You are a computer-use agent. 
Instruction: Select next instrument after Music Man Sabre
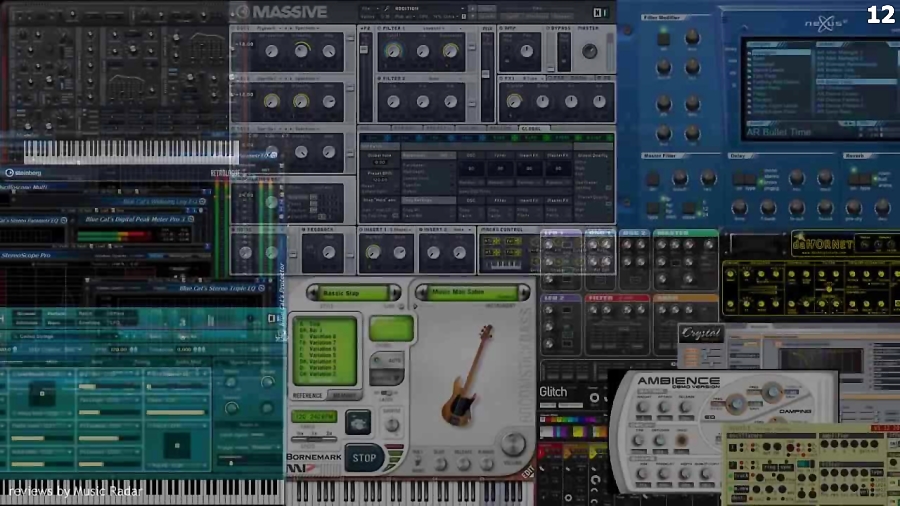tap(523, 293)
